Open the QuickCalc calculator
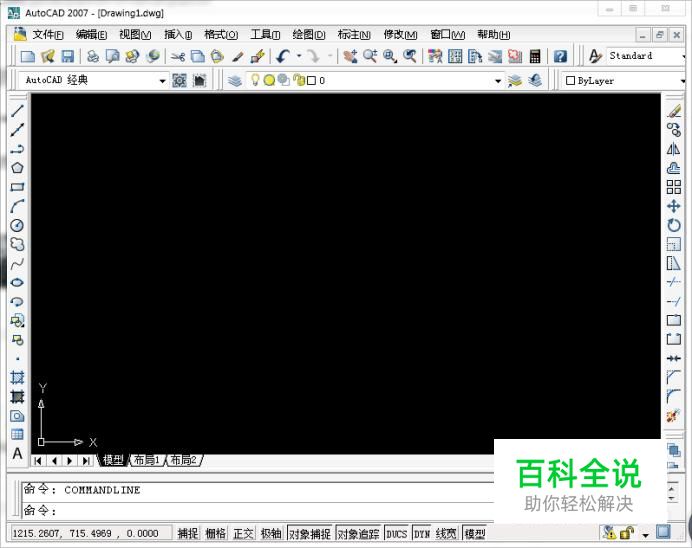Image resolution: width=692 pixels, height=548 pixels. [x=535, y=56]
